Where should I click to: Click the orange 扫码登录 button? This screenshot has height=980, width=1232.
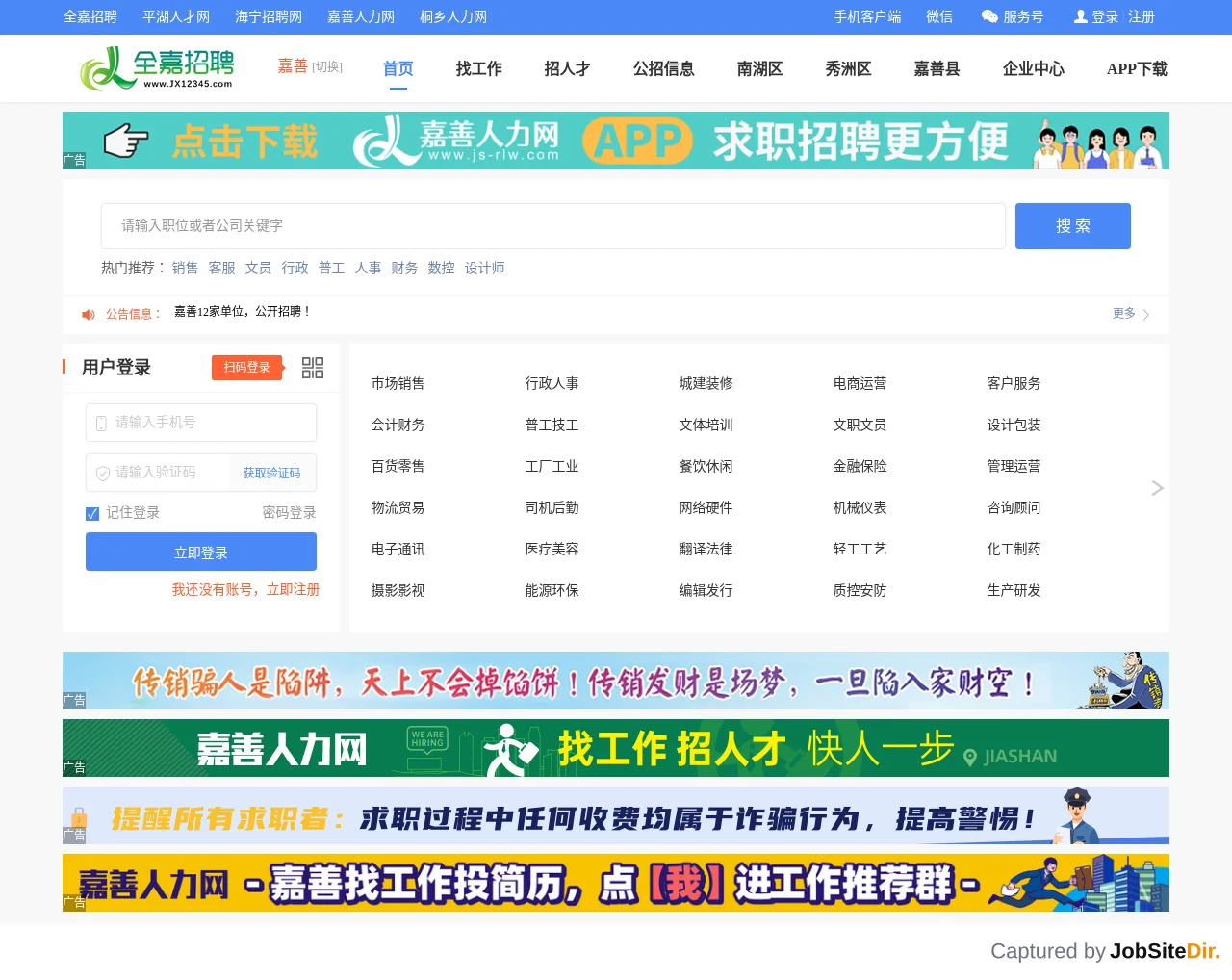point(247,368)
